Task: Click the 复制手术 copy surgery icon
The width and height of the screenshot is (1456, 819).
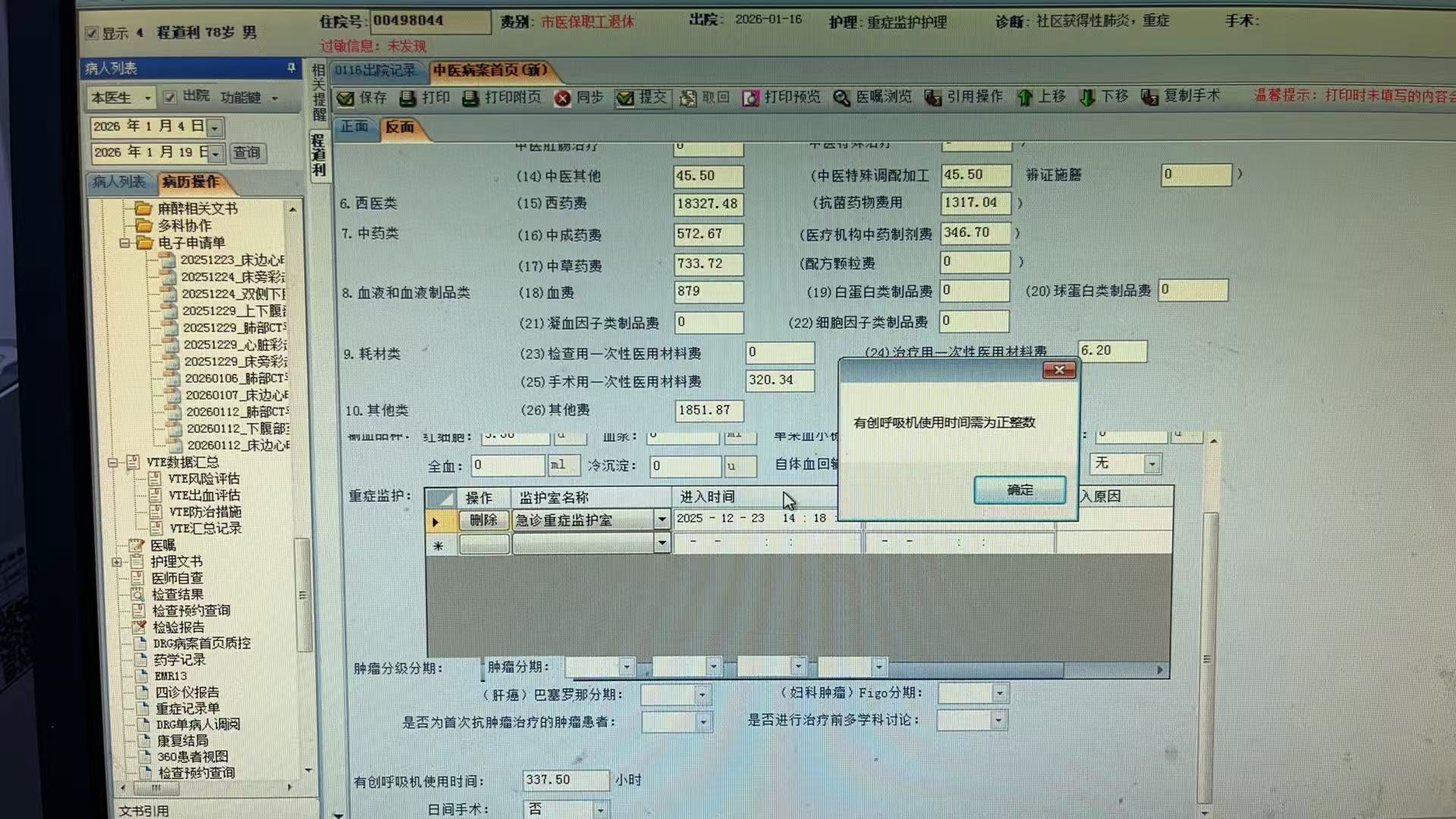Action: [1150, 97]
